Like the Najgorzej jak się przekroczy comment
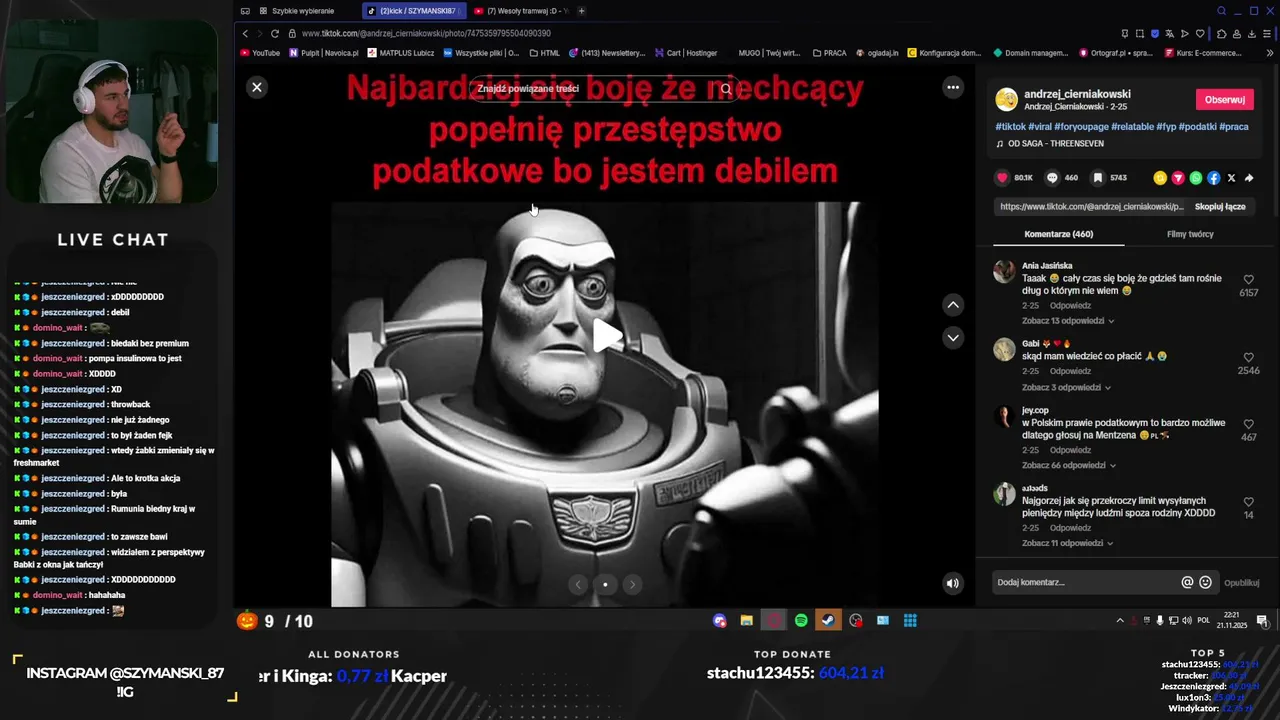Screen dimensions: 1280x720 click(x=1248, y=502)
